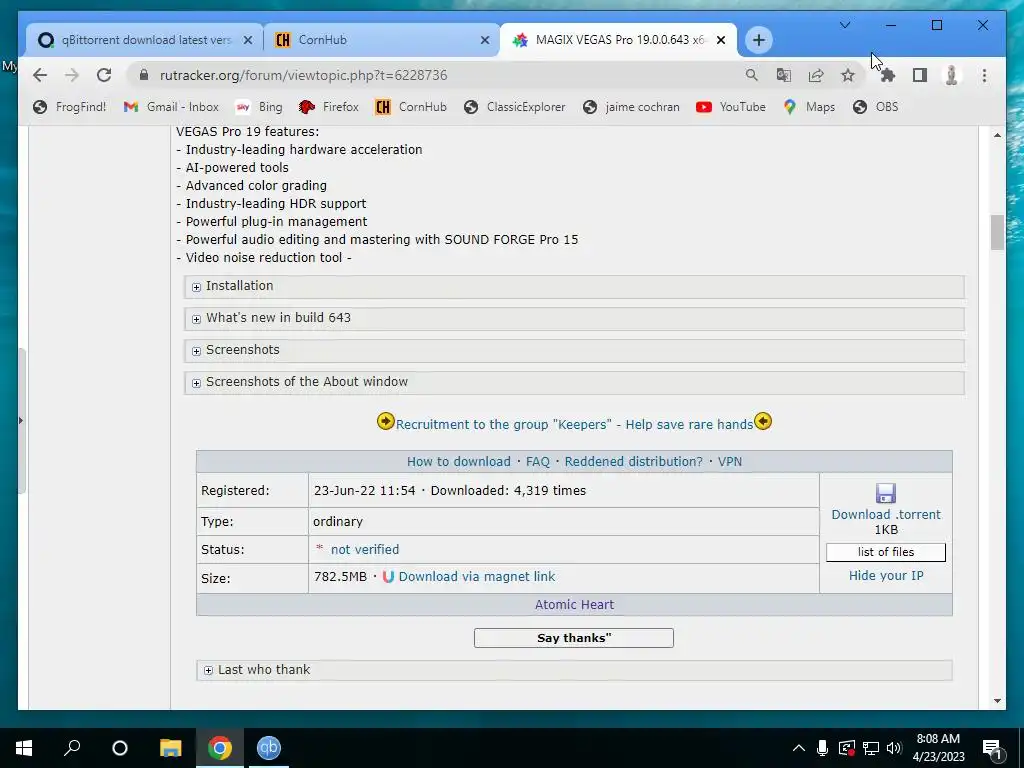Open the Windows Start menu
This screenshot has width=1024, height=768.
[x=24, y=748]
